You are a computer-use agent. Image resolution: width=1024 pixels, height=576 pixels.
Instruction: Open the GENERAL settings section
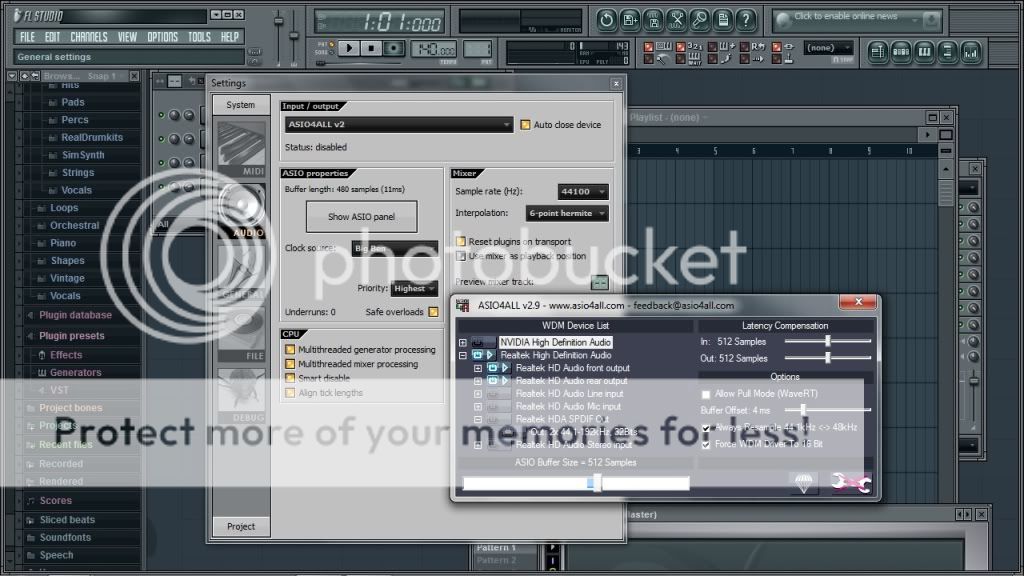click(242, 272)
